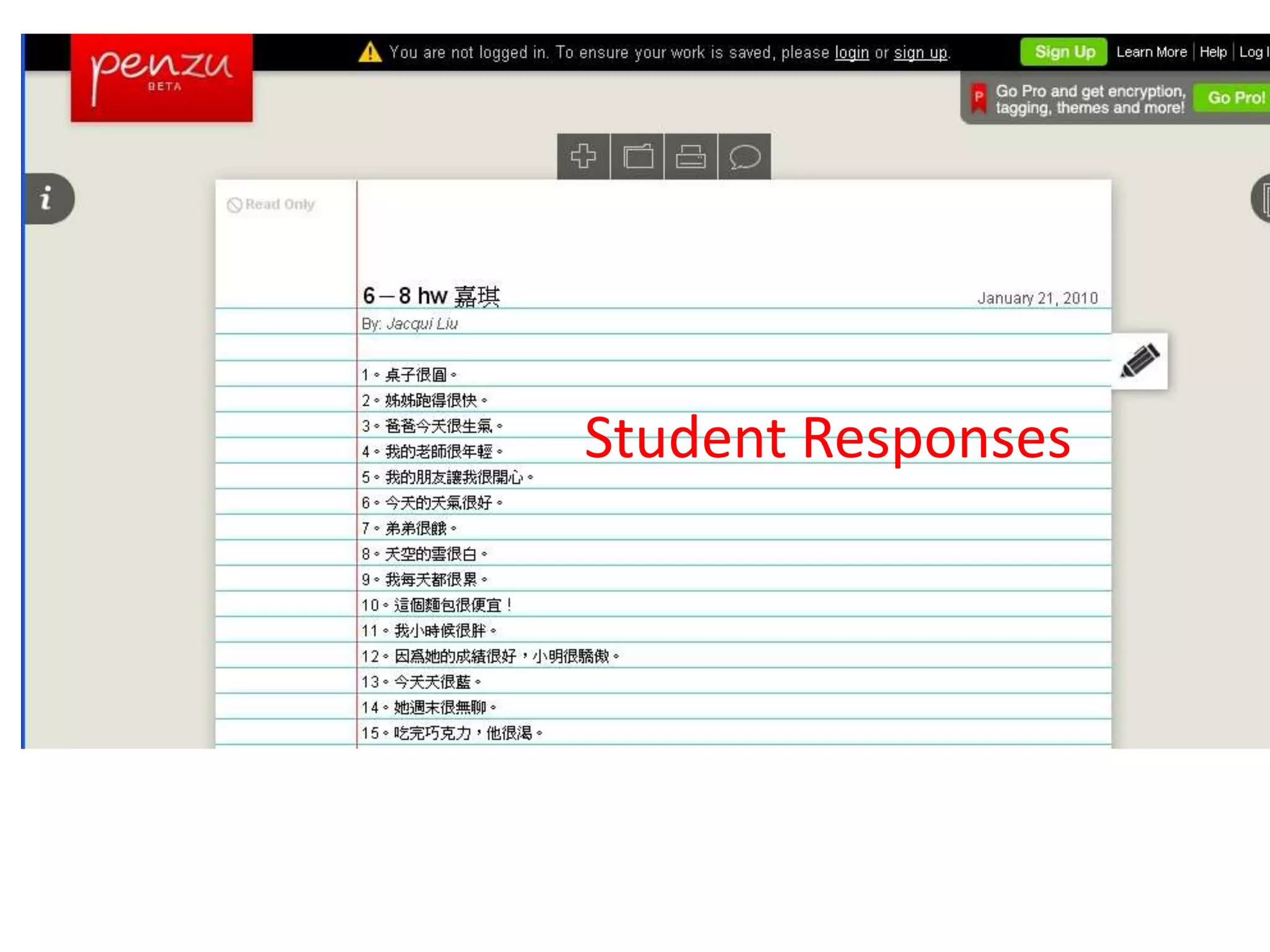This screenshot has width=1270, height=952.
Task: Click line 10 這個麵包很便宜
Action: tap(437, 605)
